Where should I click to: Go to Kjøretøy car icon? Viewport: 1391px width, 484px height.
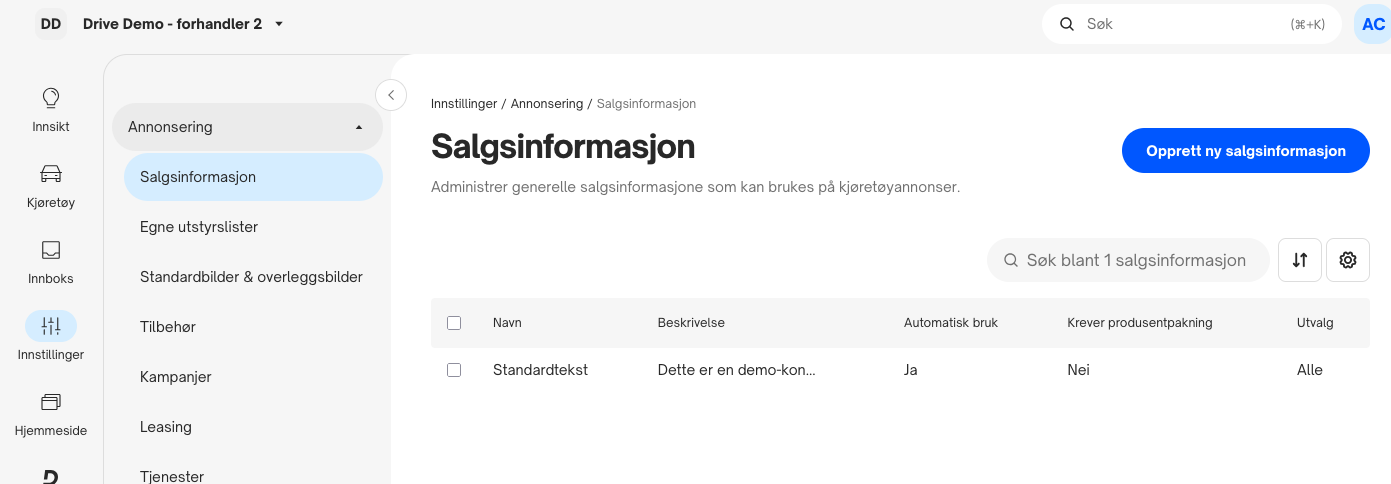point(50,174)
